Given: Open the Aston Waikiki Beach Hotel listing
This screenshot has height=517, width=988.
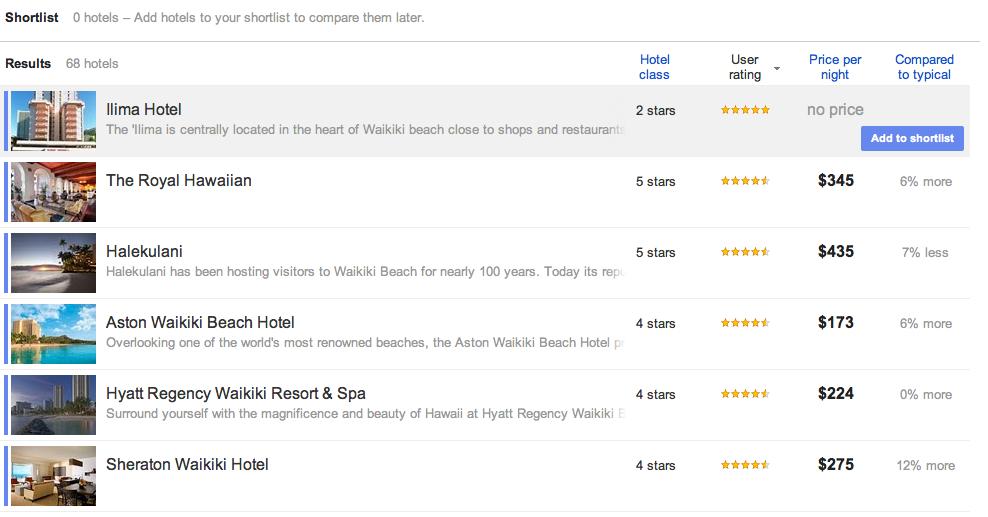Looking at the screenshot, I should click(x=200, y=322).
